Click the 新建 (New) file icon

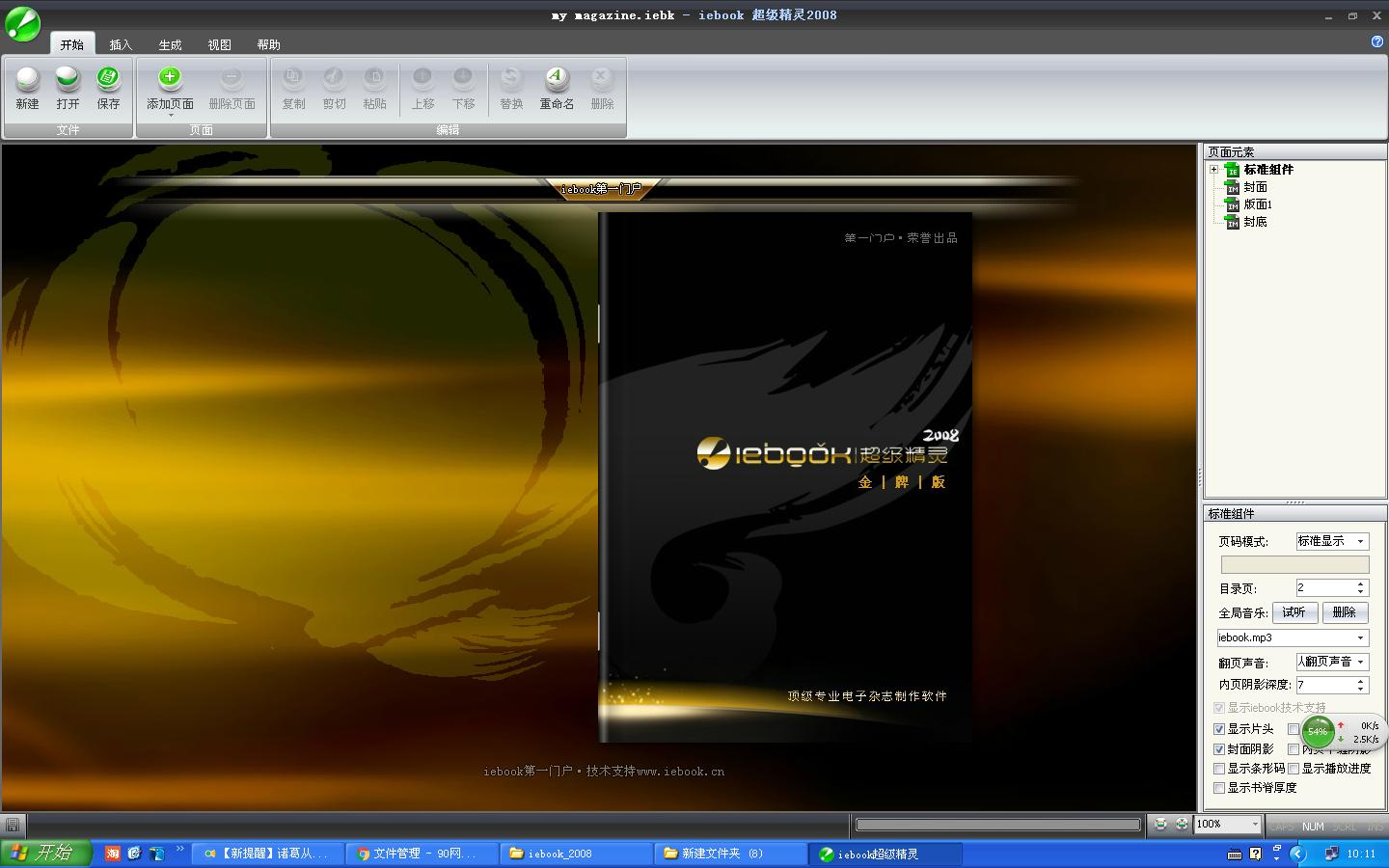click(x=28, y=78)
